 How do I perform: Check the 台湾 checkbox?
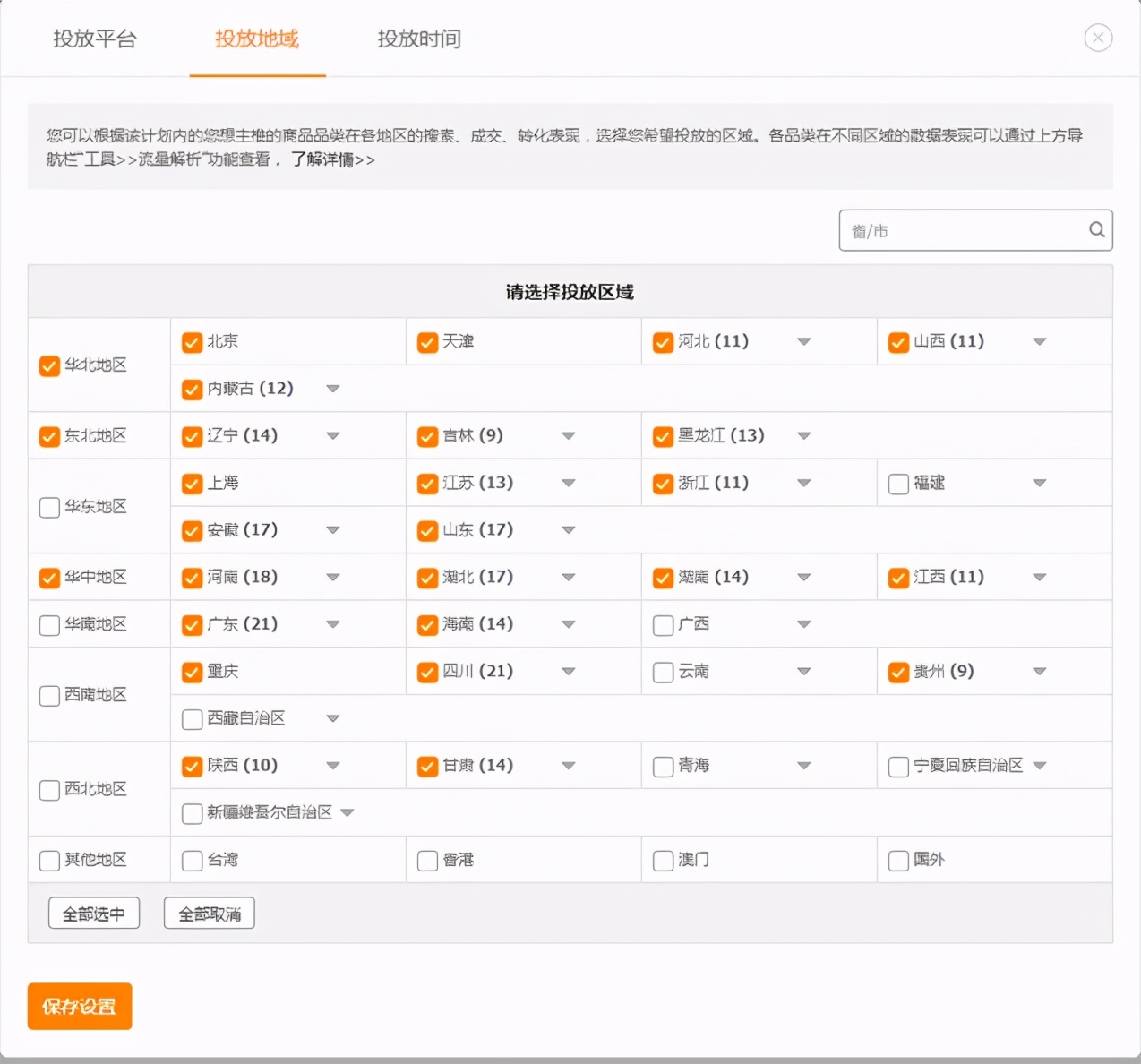pyautogui.click(x=191, y=859)
